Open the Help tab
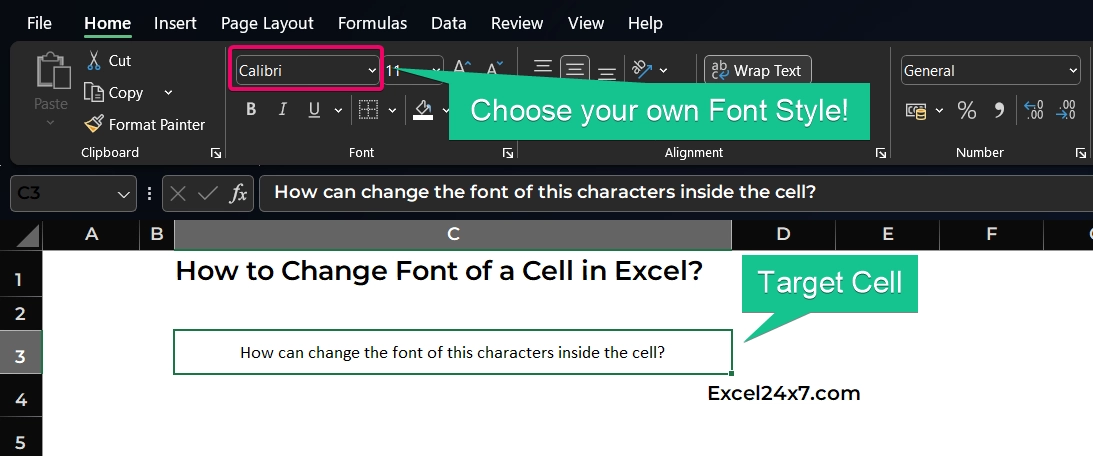Viewport: 1093px width, 456px height. (x=645, y=23)
